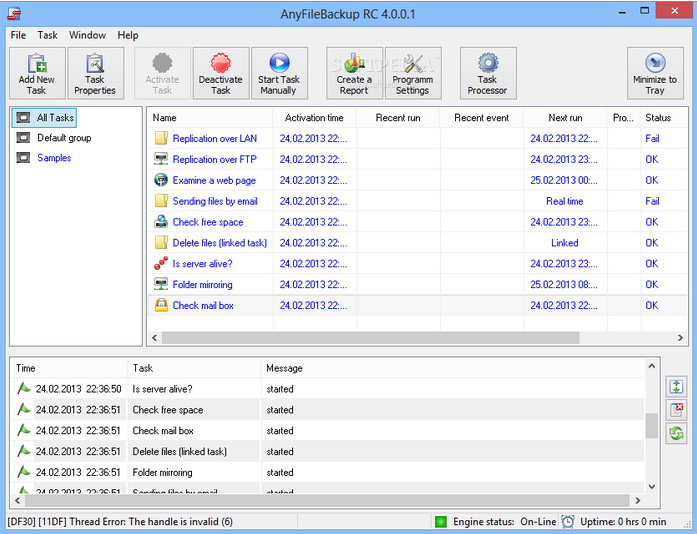The height and width of the screenshot is (534, 697).
Task: Sort by the Recent event column header
Action: pyautogui.click(x=481, y=118)
